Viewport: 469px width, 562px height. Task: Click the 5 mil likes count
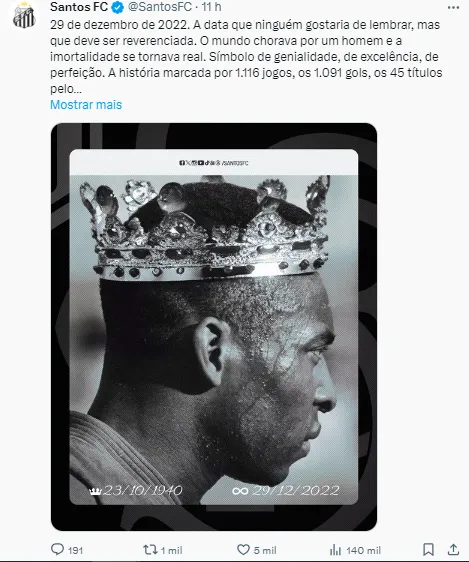[265, 550]
